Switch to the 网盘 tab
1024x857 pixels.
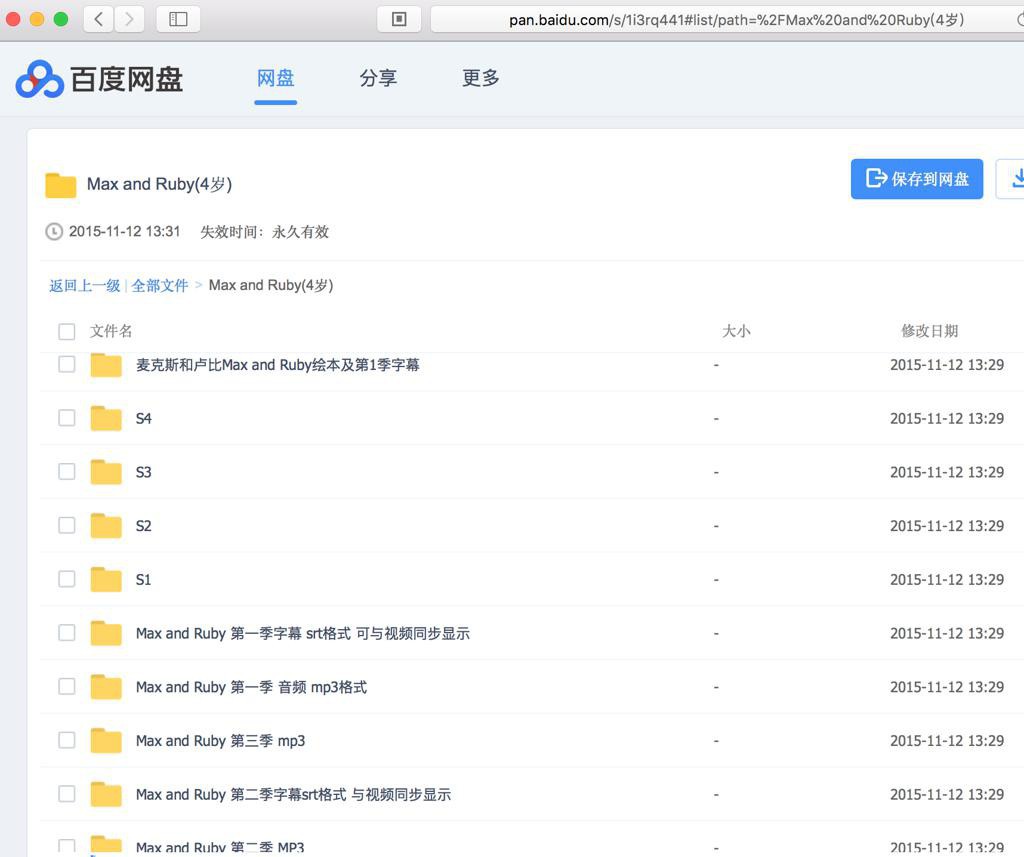(276, 78)
